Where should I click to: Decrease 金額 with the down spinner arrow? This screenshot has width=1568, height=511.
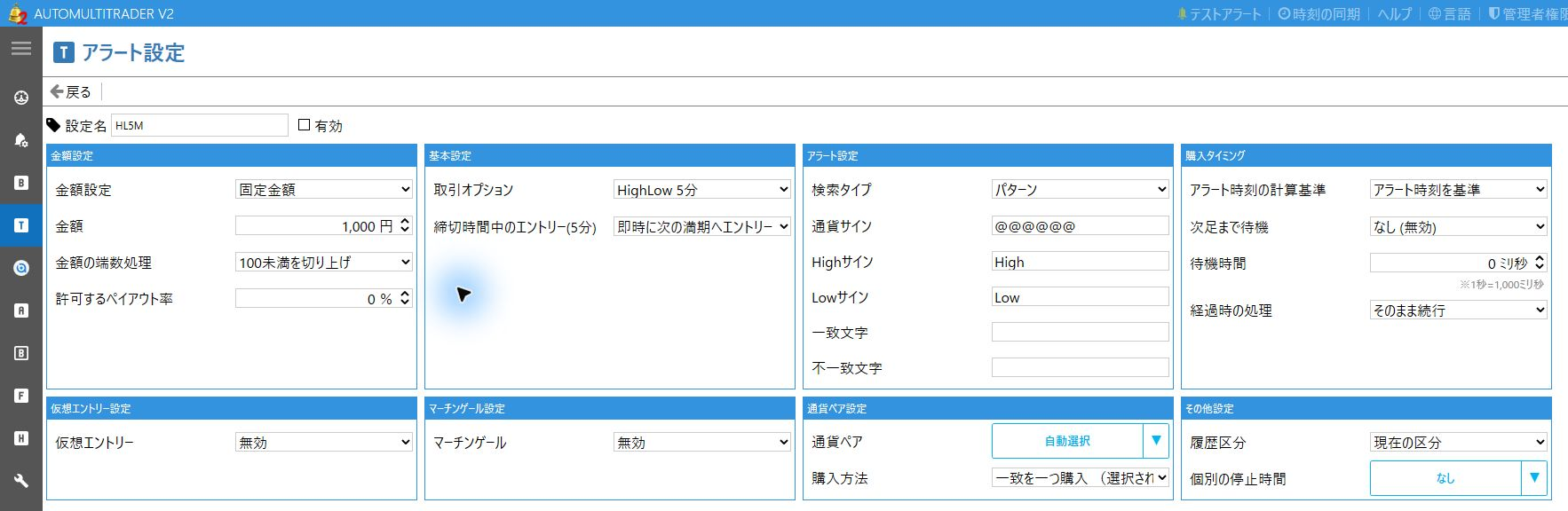(x=405, y=230)
